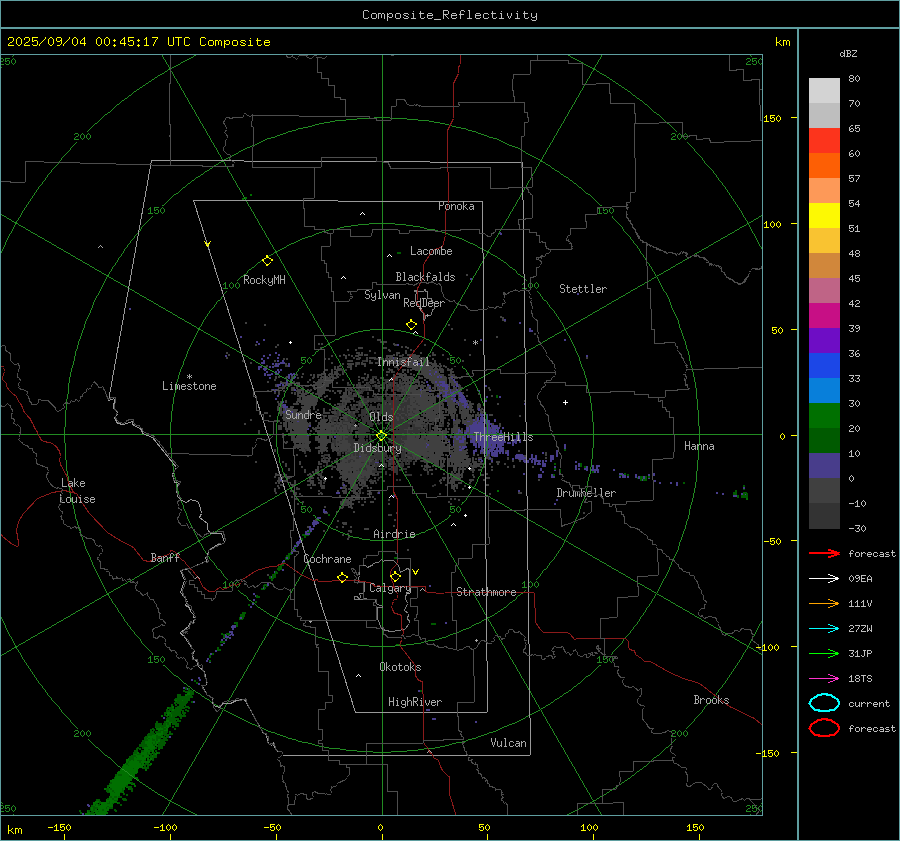Click the Calgary city label
Image resolution: width=900 pixels, height=841 pixels.
tap(390, 588)
